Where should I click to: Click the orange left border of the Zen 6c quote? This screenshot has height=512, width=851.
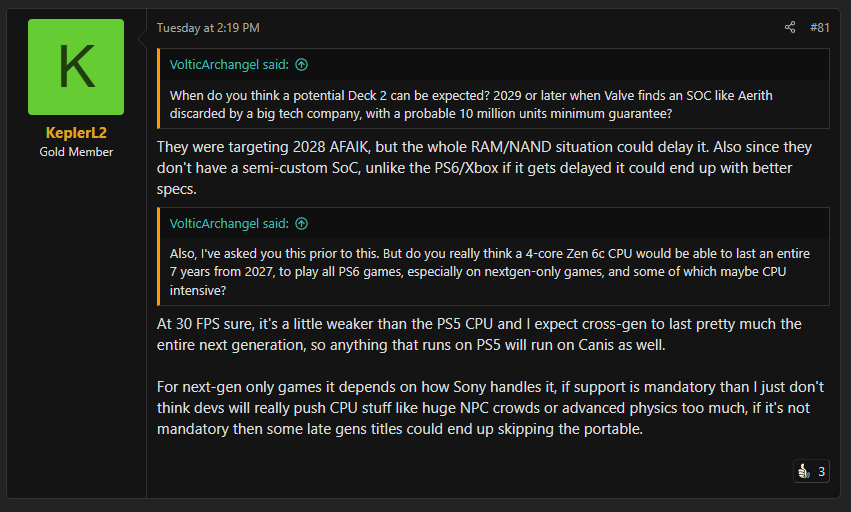[x=159, y=256]
